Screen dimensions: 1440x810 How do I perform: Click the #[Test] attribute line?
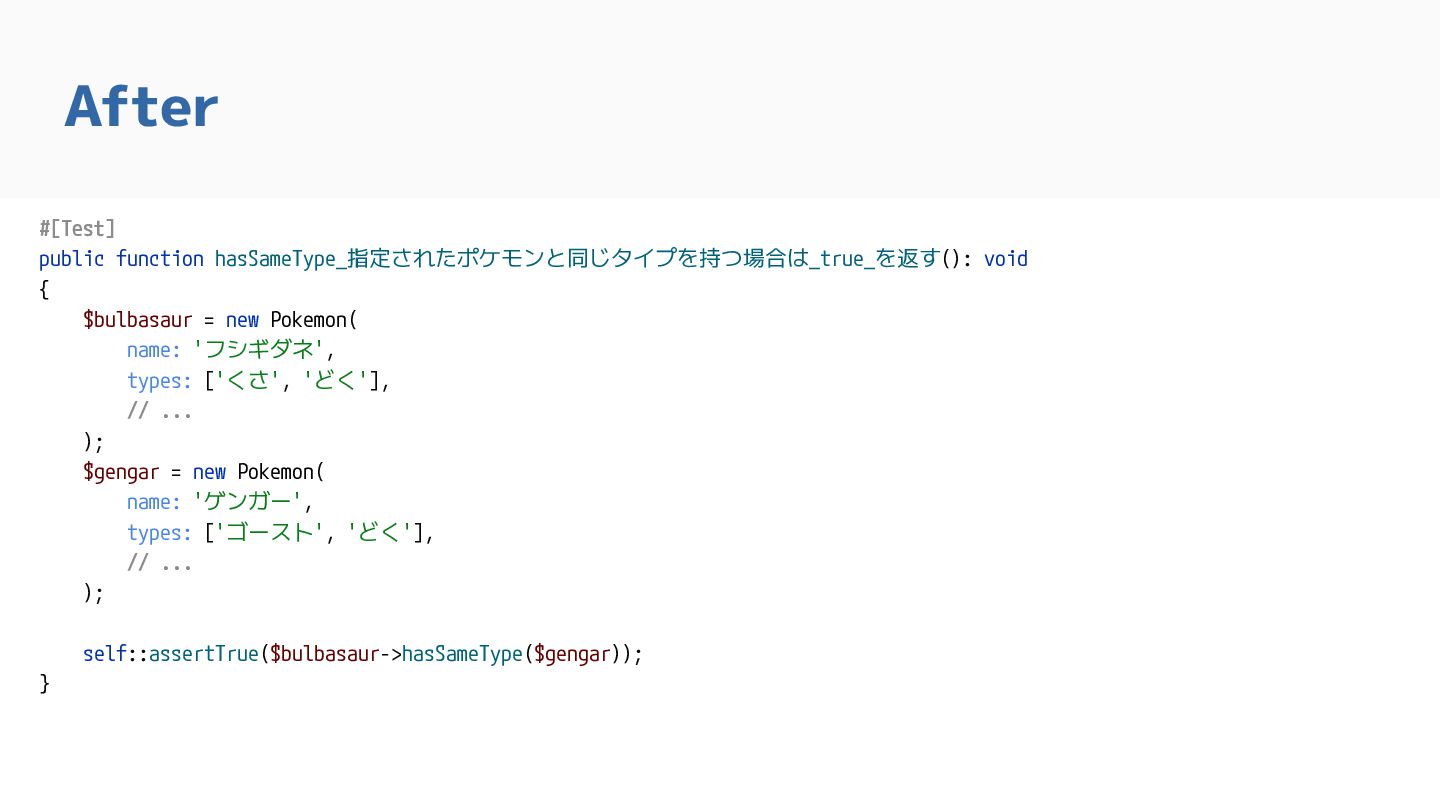click(x=77, y=228)
